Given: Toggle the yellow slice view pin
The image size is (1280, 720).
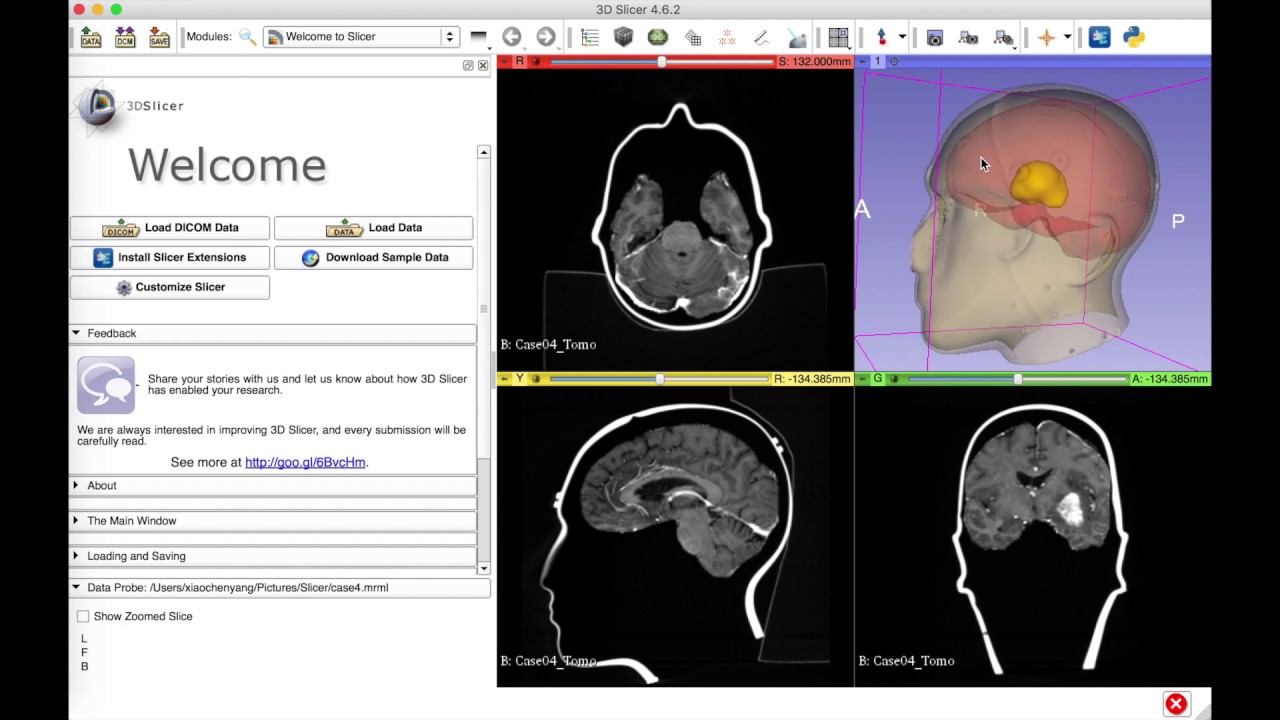Looking at the screenshot, I should coord(504,379).
